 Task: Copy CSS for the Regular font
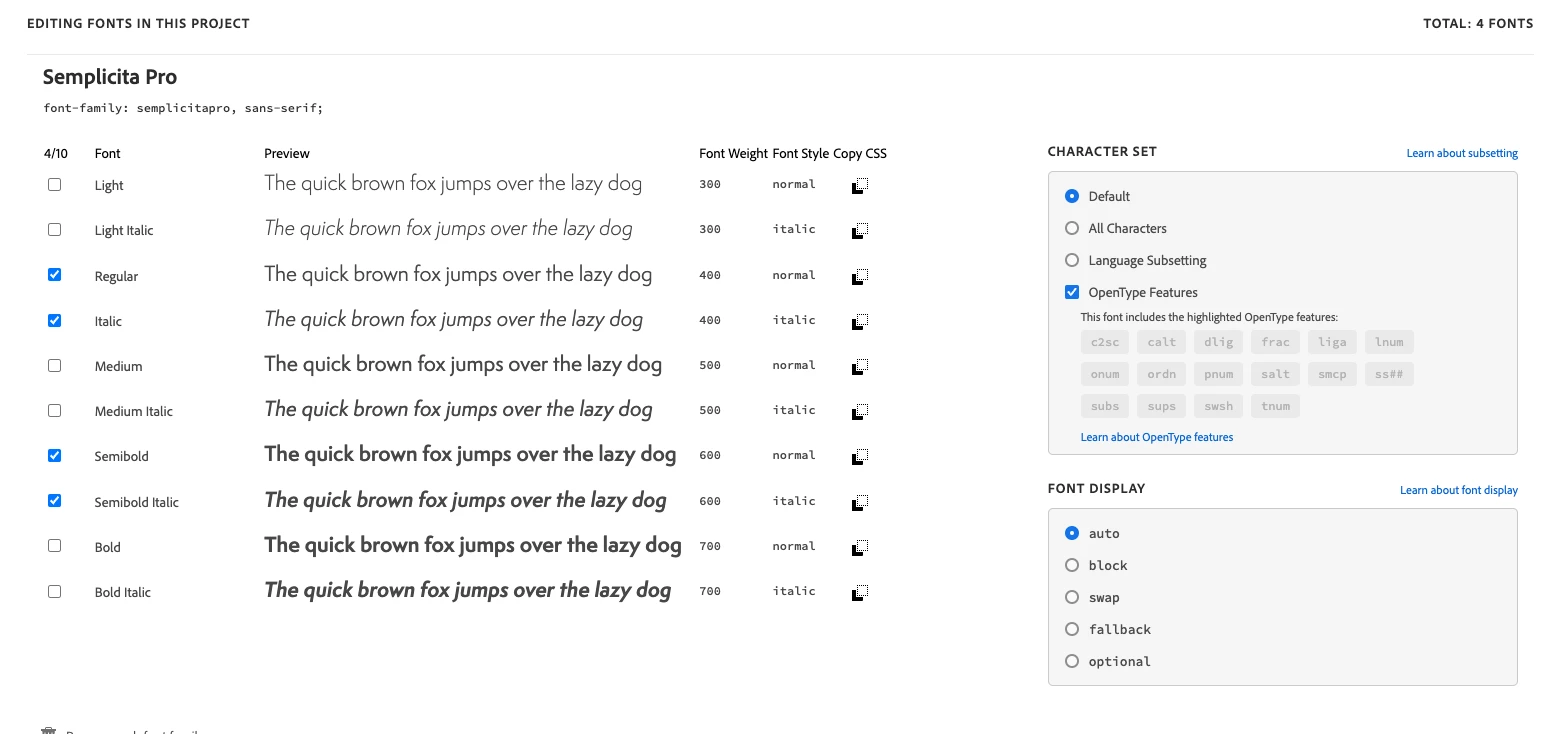pyautogui.click(x=860, y=276)
